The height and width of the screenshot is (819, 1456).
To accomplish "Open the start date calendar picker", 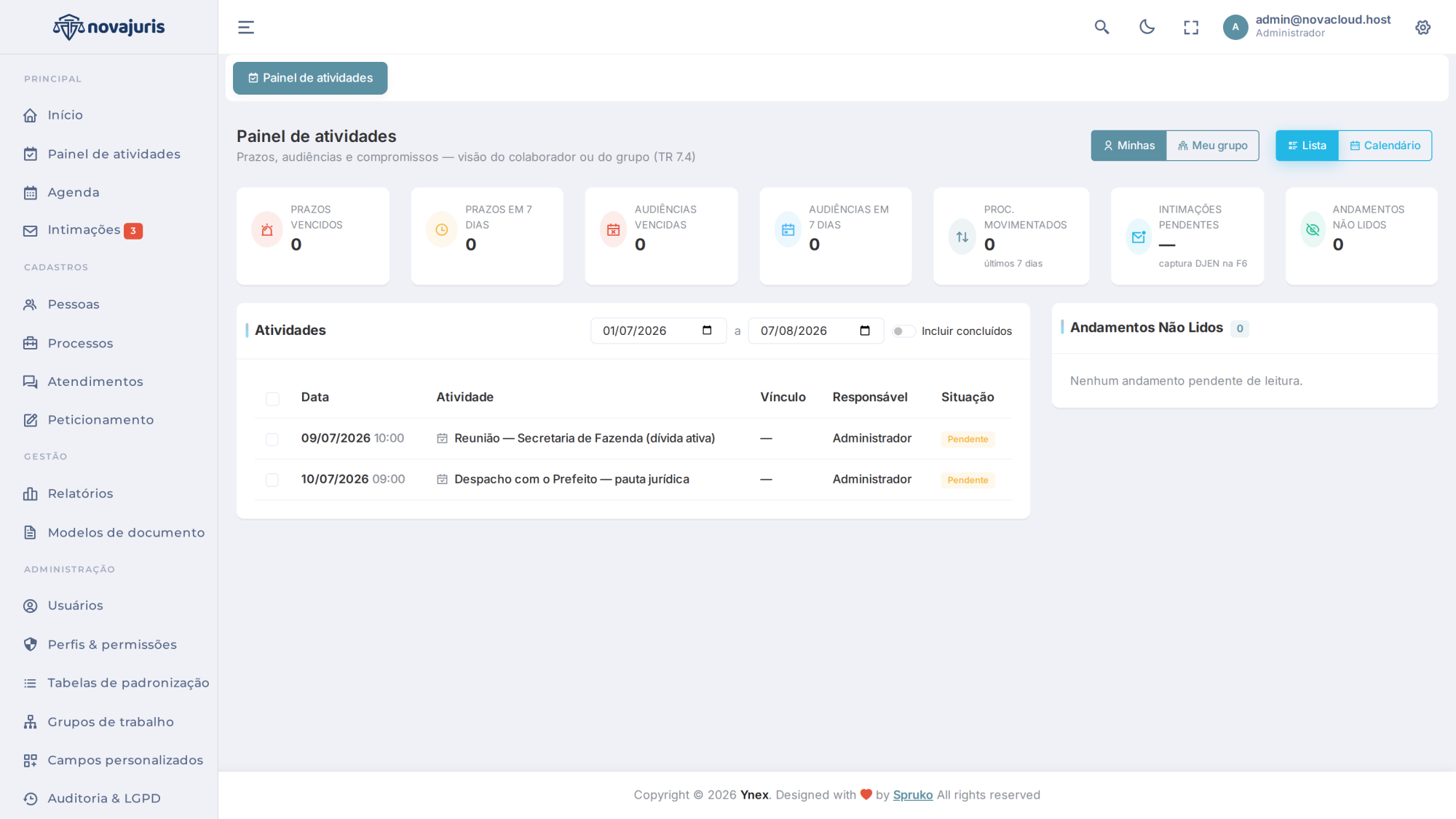I will pyautogui.click(x=707, y=331).
